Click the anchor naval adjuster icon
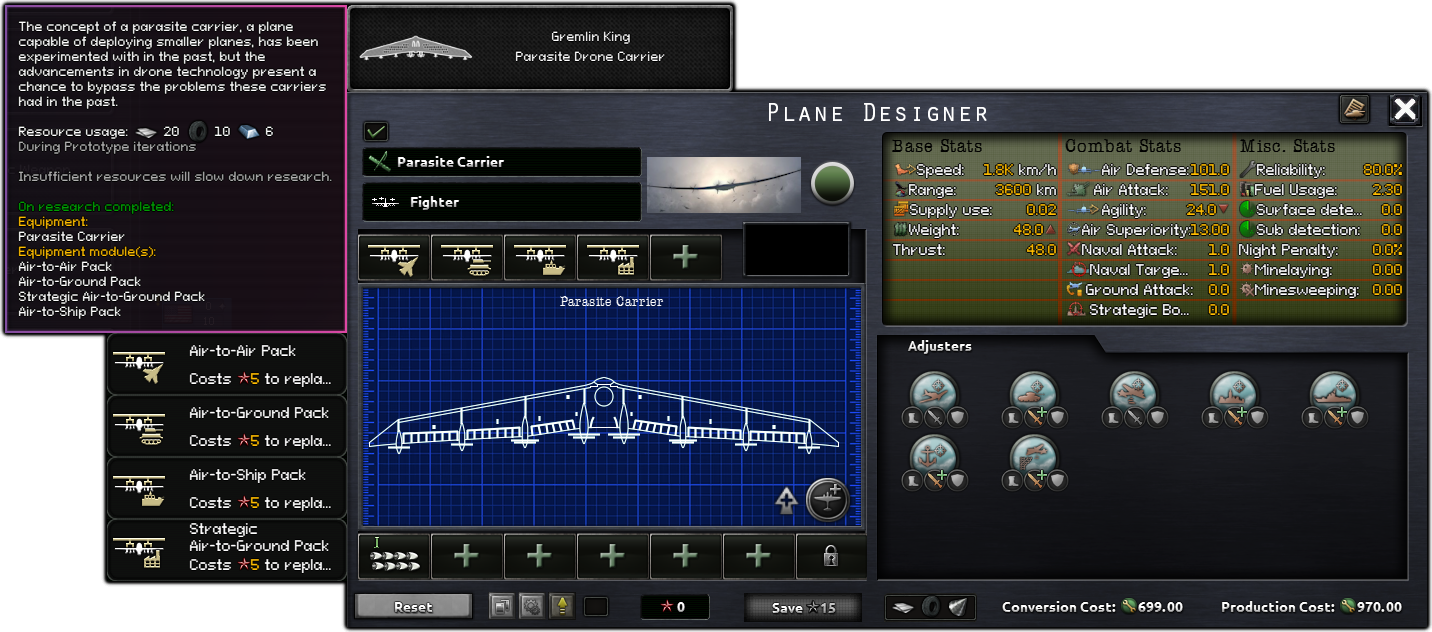The width and height of the screenshot is (1432, 632). point(934,455)
